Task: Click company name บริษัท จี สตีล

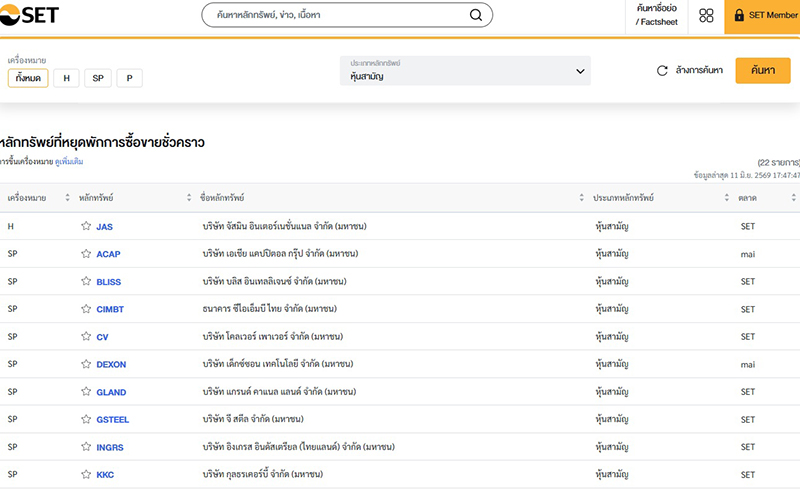Action: pyautogui.click(x=253, y=419)
